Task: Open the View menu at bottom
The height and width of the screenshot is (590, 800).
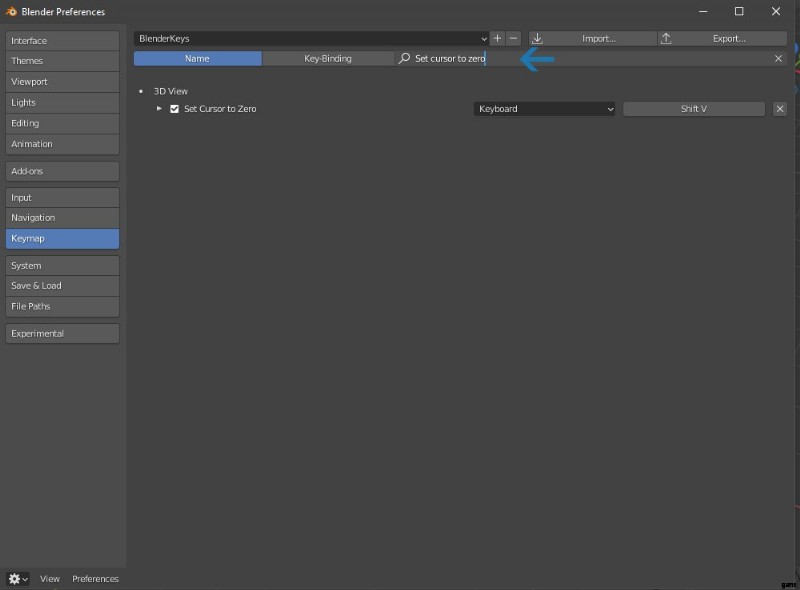Action: (50, 579)
